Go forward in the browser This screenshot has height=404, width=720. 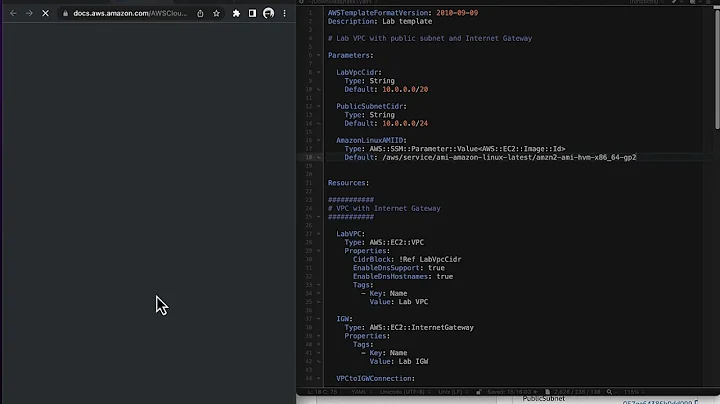29,13
